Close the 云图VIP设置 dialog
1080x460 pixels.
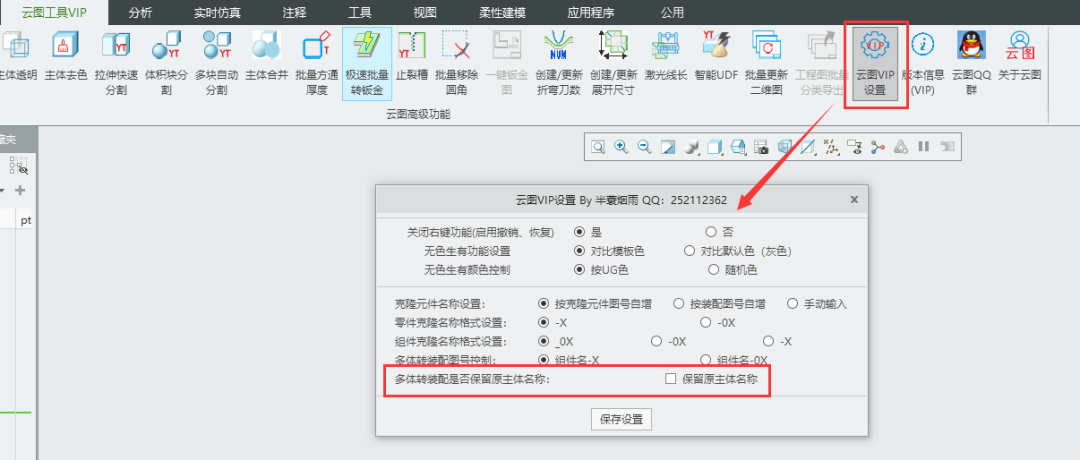tap(854, 200)
